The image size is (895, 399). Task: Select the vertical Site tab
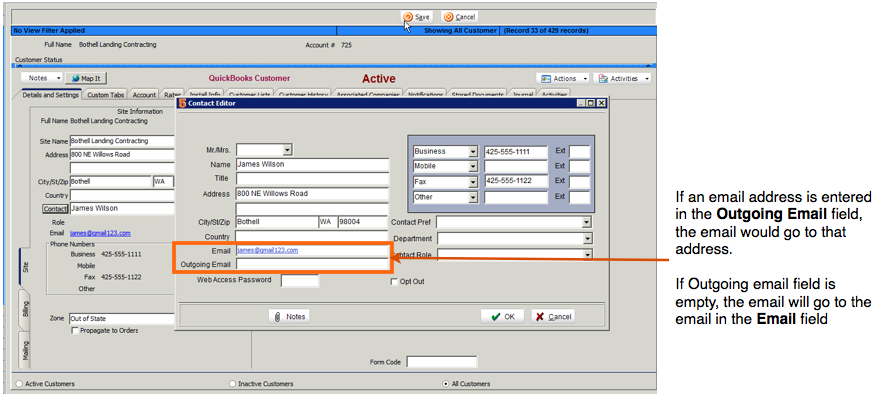click(x=25, y=267)
